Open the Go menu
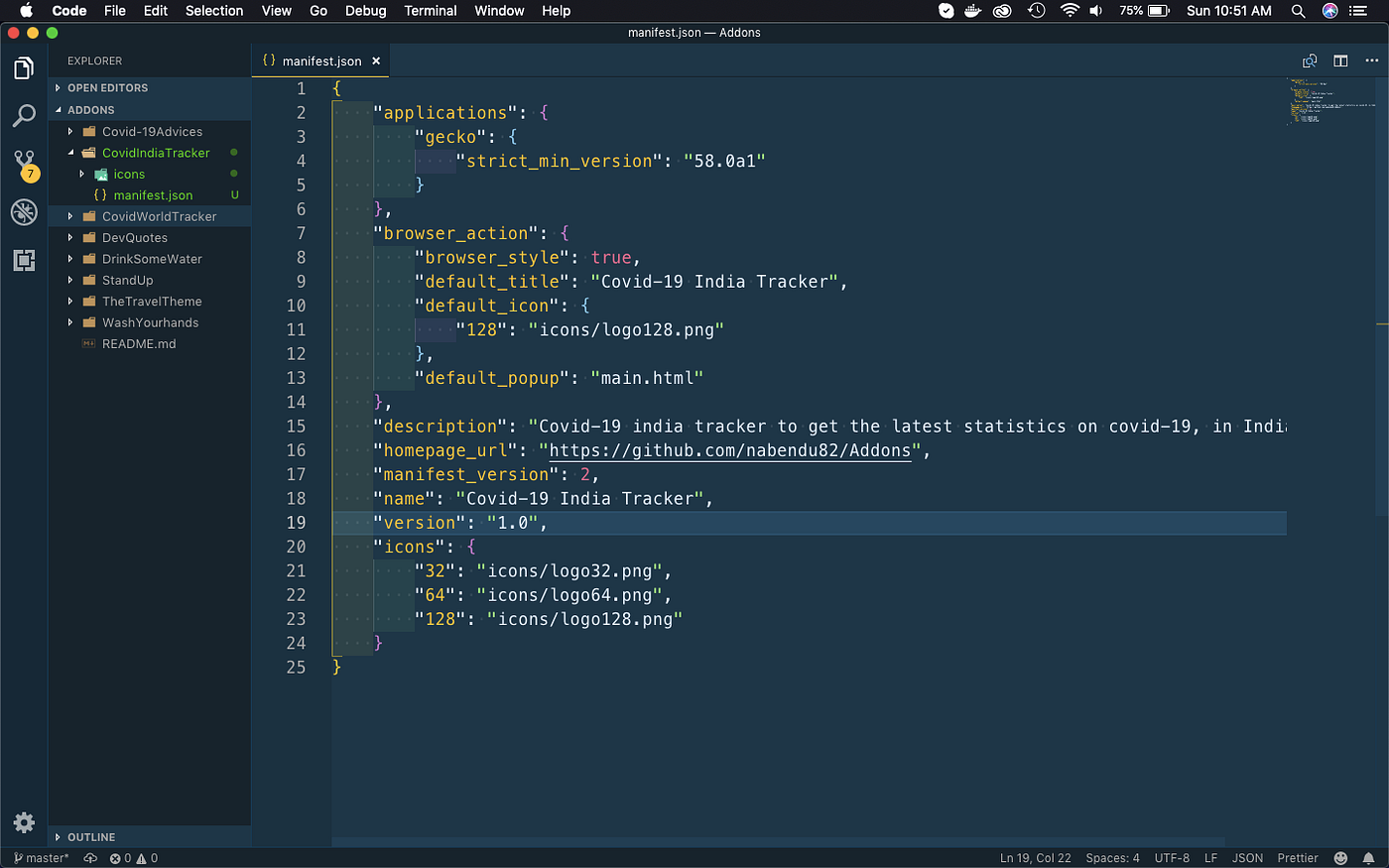The image size is (1389, 868). [x=318, y=11]
